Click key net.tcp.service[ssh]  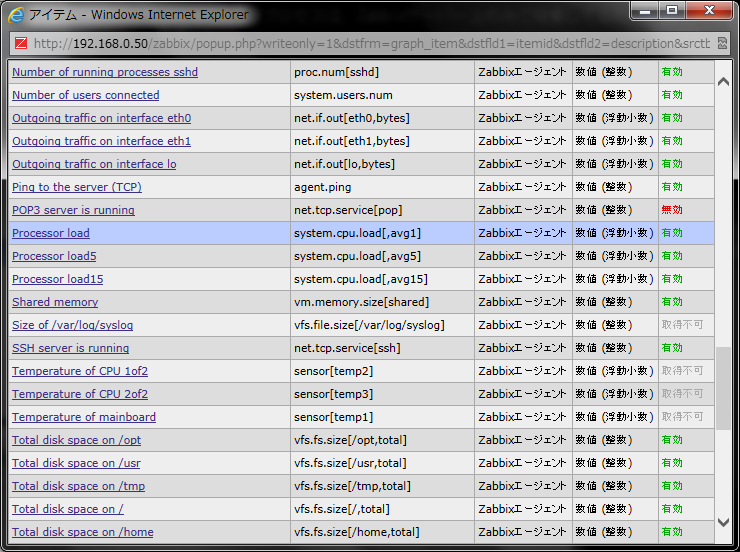point(347,348)
